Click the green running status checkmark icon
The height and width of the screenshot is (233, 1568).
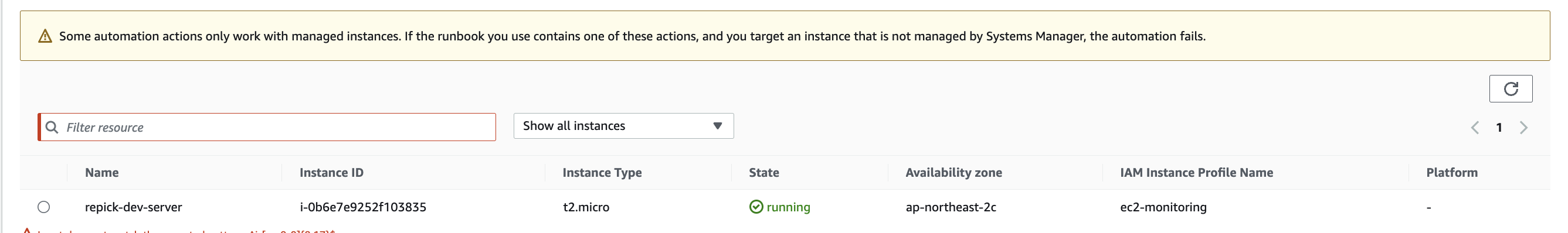(756, 207)
